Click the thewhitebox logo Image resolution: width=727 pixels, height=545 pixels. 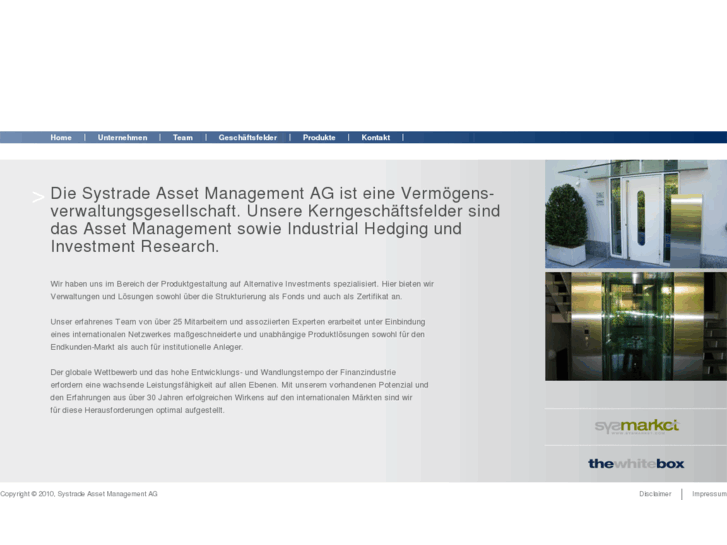click(636, 463)
